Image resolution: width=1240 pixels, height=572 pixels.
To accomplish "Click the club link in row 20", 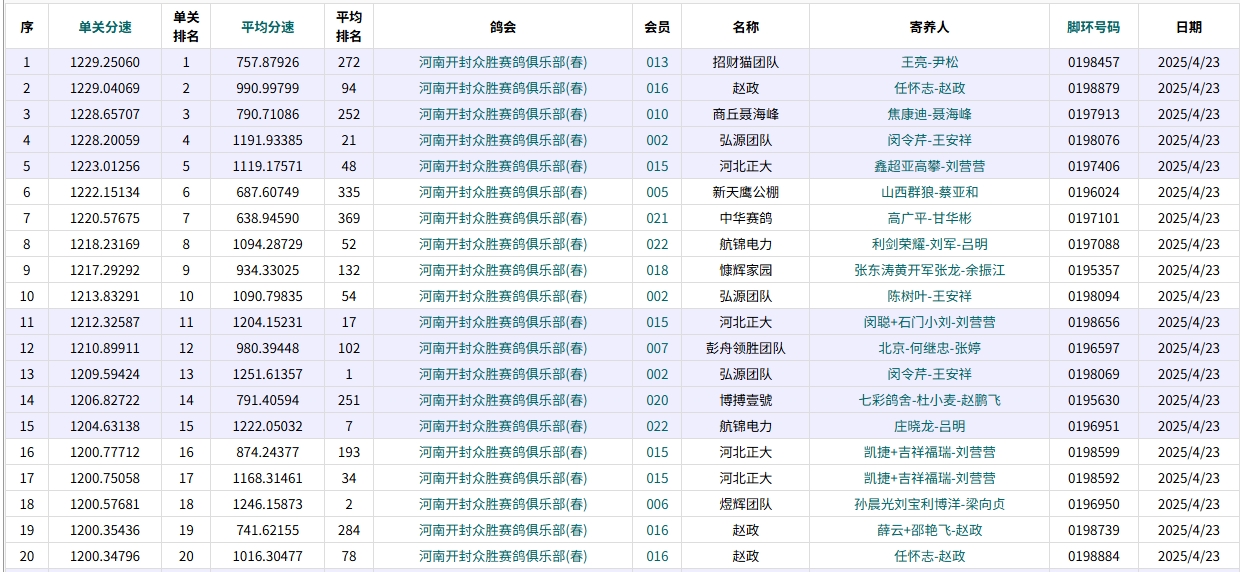I will 503,556.
